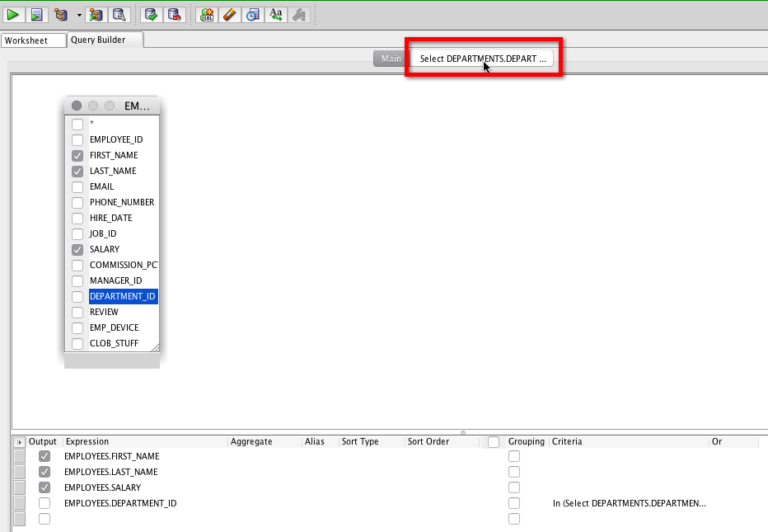Screen dimensions: 768x532
Task: Switch to the Worksheet tab
Action: [x=33, y=40]
